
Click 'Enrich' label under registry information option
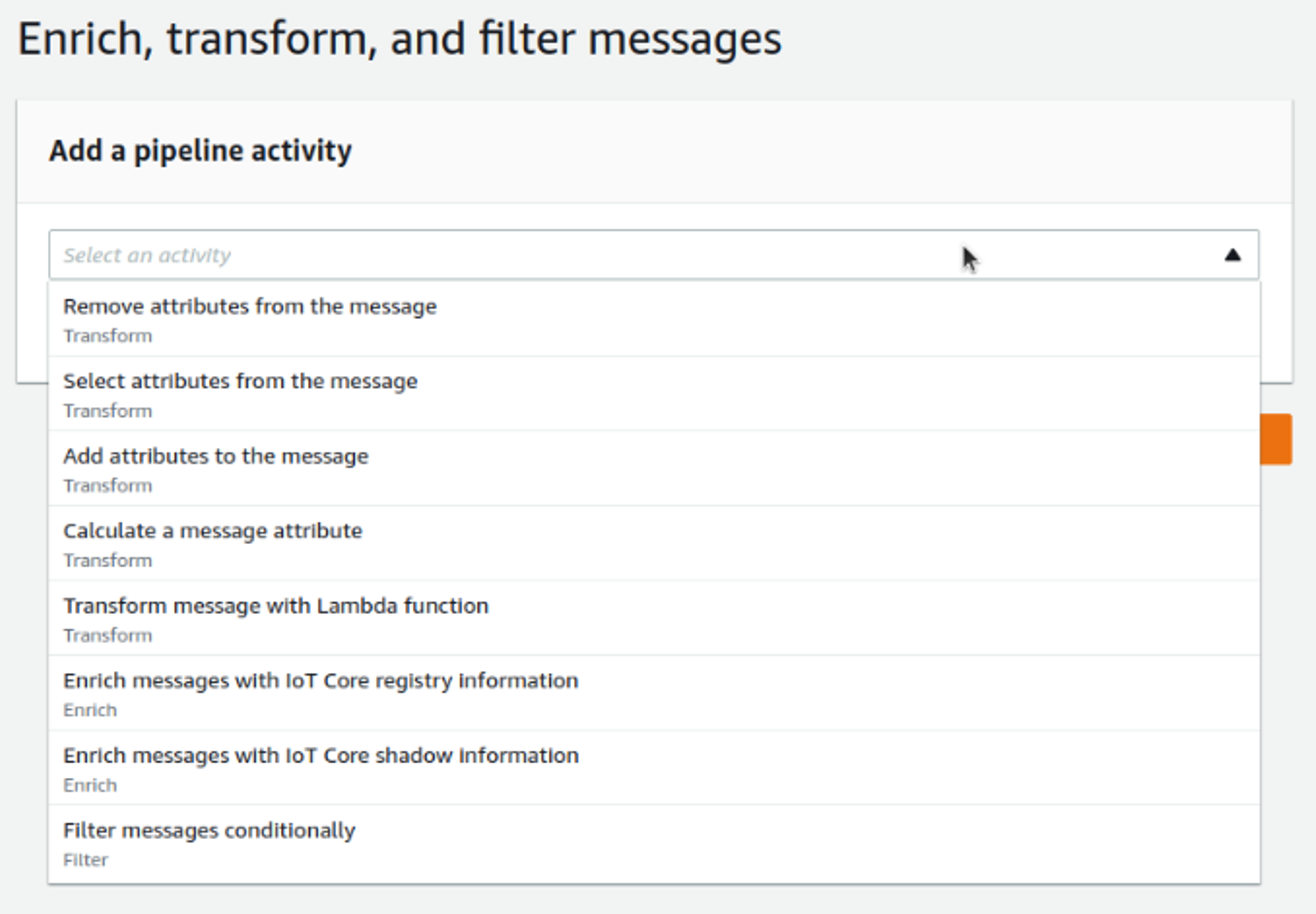tap(90, 710)
